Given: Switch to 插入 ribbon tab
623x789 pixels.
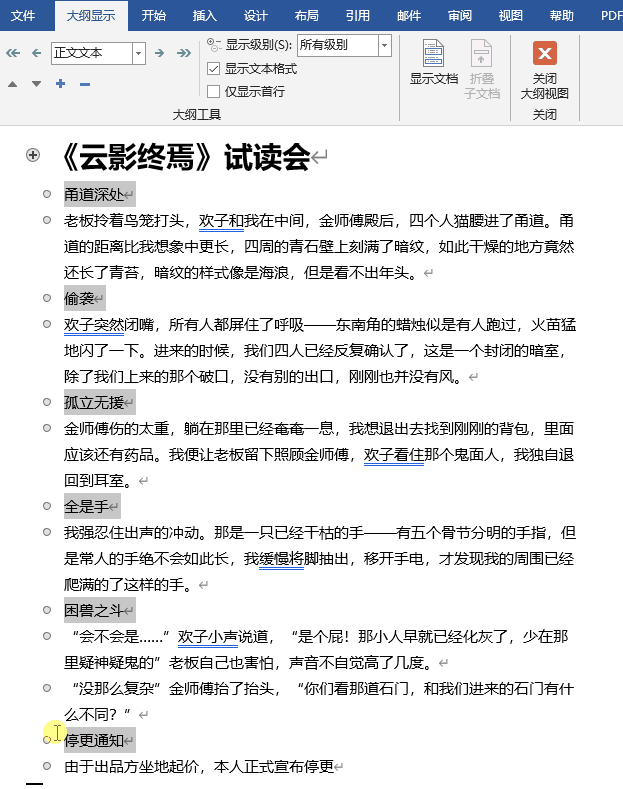Looking at the screenshot, I should click(x=204, y=16).
